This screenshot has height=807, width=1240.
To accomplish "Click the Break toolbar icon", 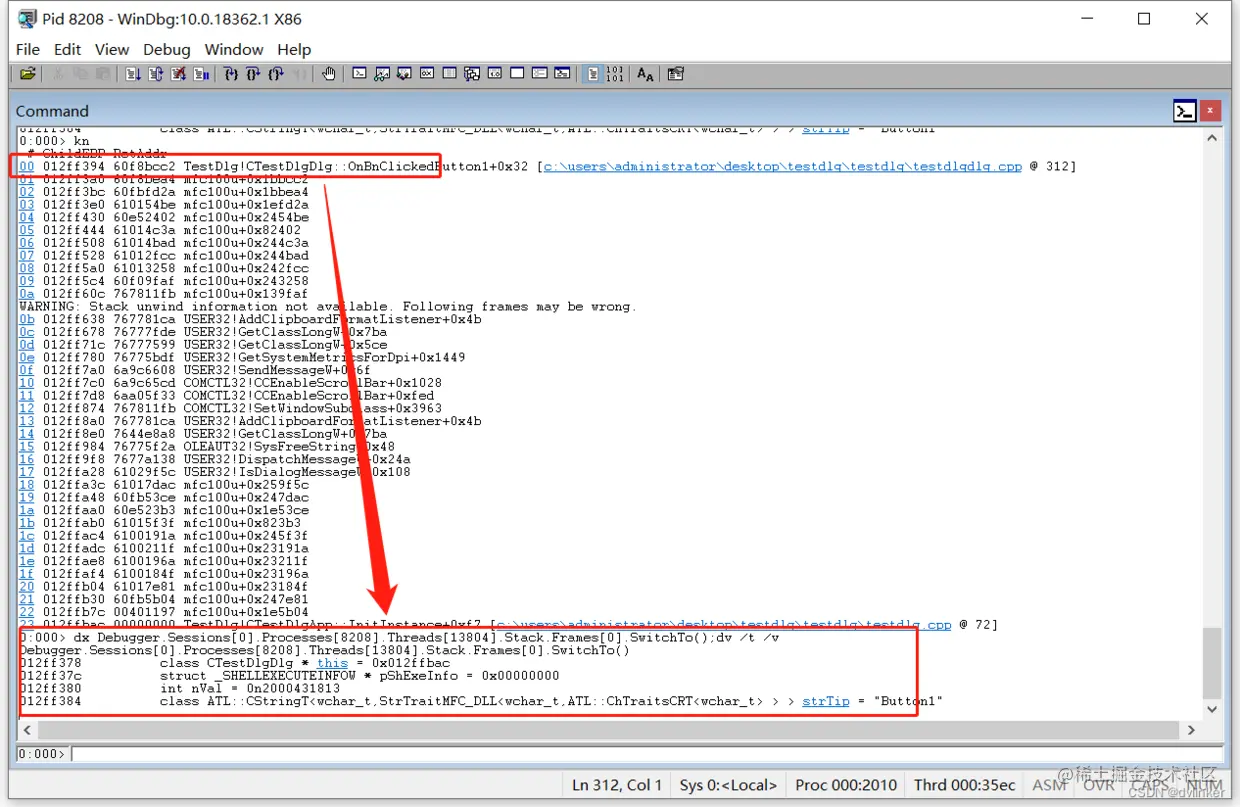I will 201,74.
